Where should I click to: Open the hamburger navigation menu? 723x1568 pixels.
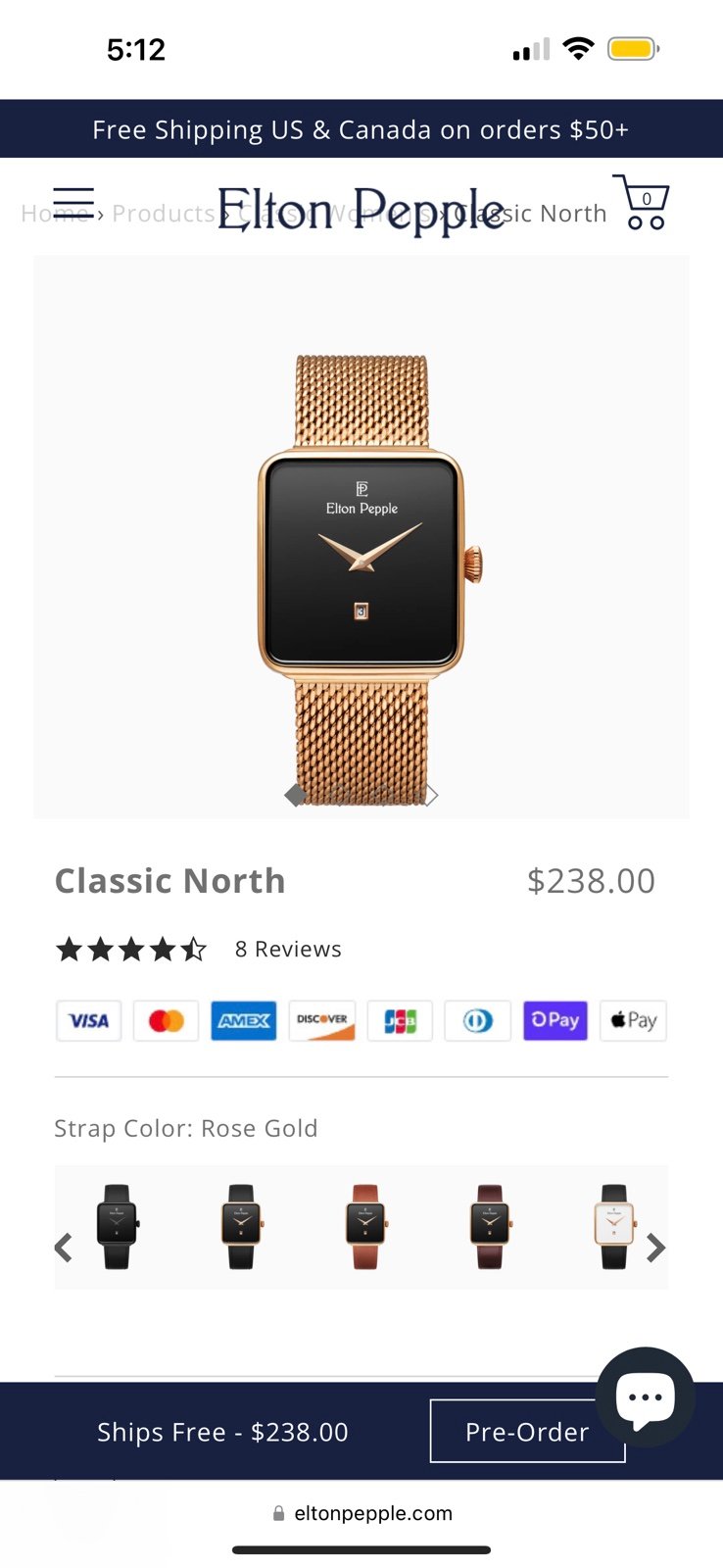point(73,203)
